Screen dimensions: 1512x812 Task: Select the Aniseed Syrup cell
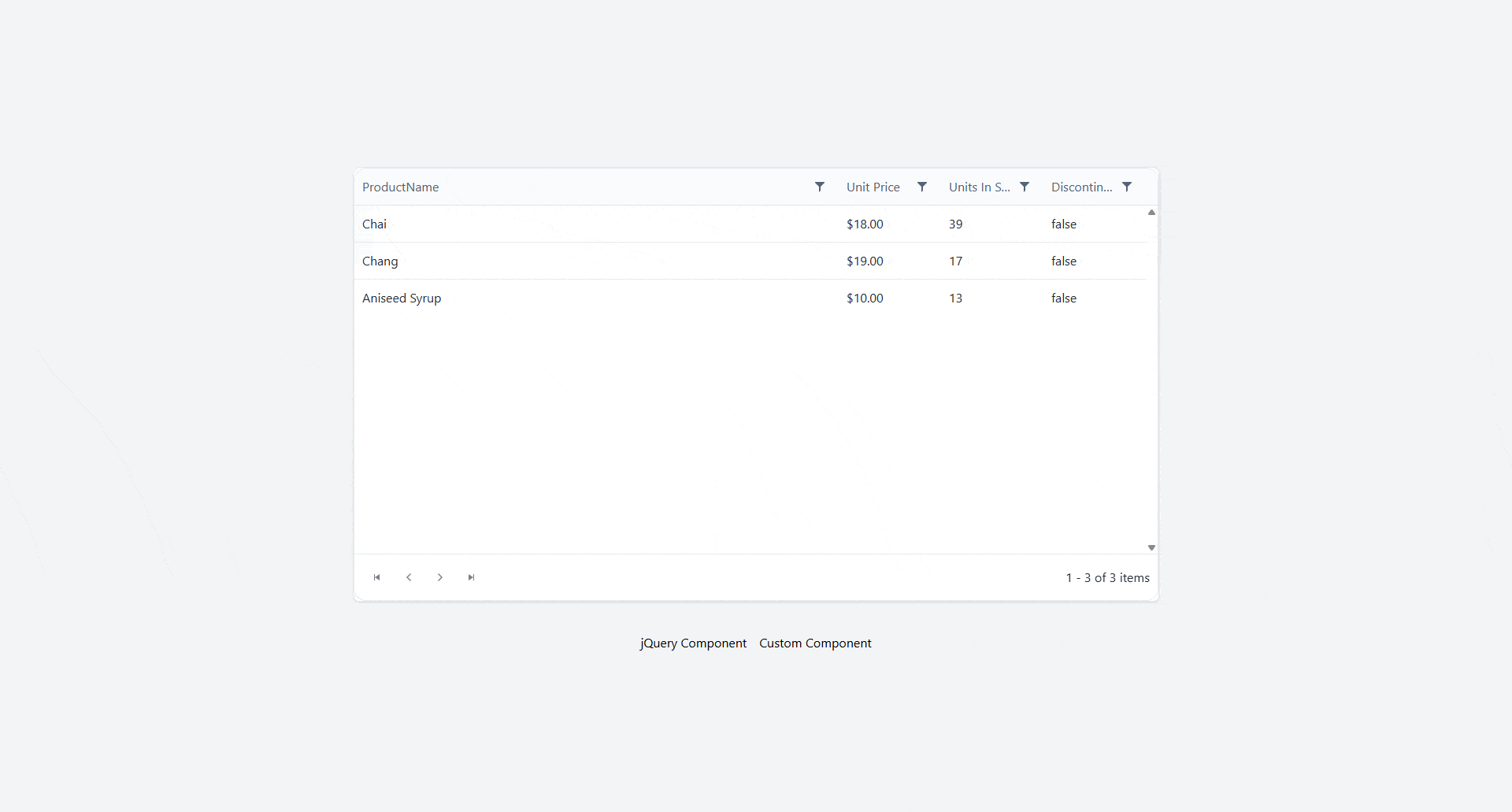596,298
